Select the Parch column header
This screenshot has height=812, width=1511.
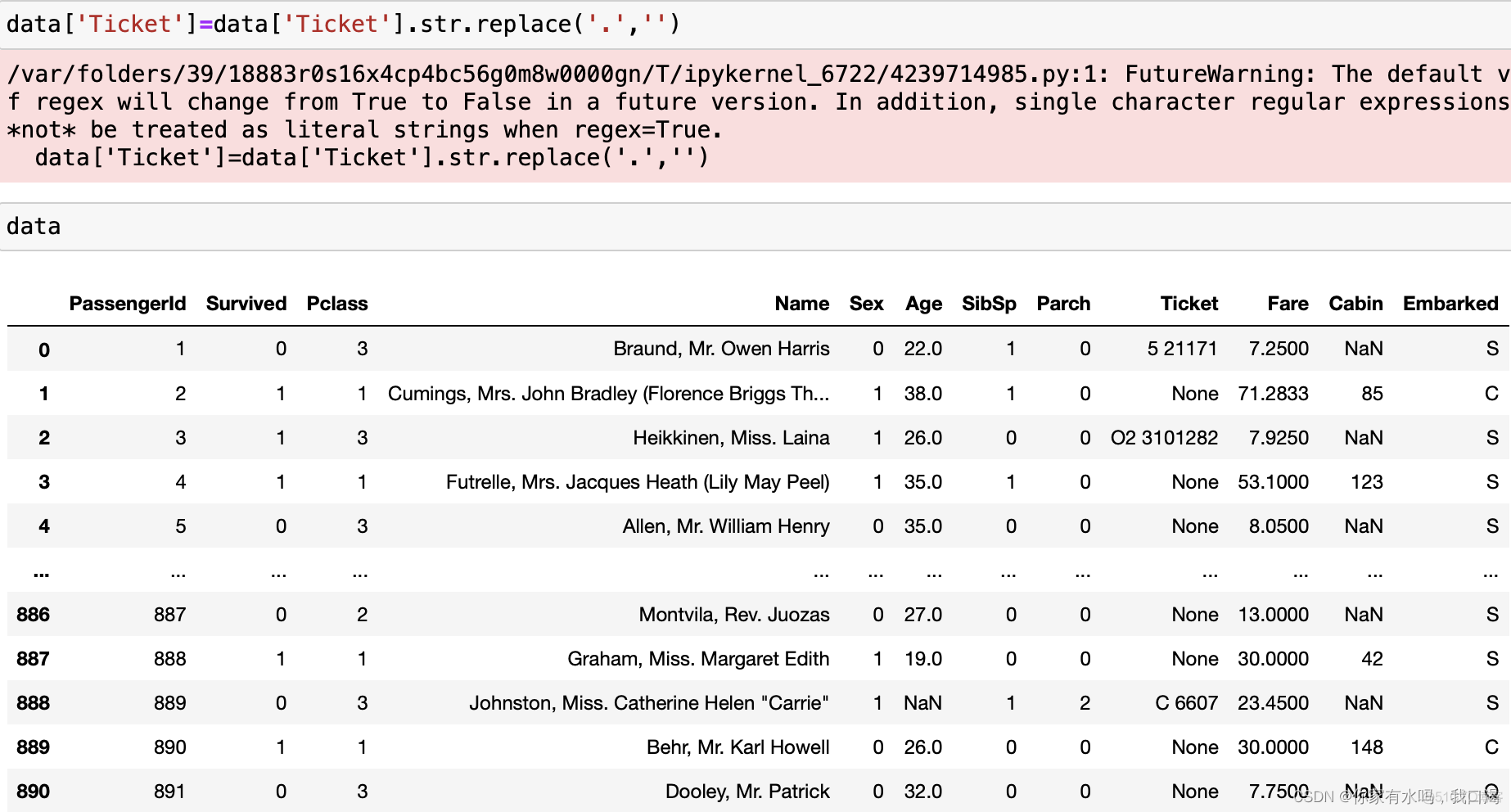pyautogui.click(x=1063, y=304)
